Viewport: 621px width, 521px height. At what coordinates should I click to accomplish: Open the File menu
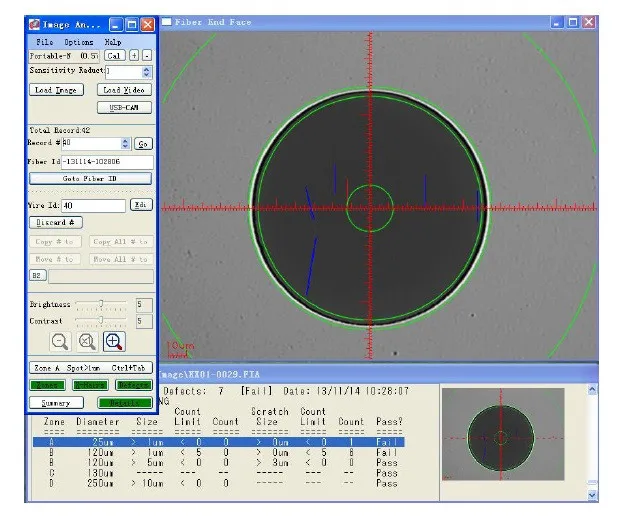click(44, 42)
